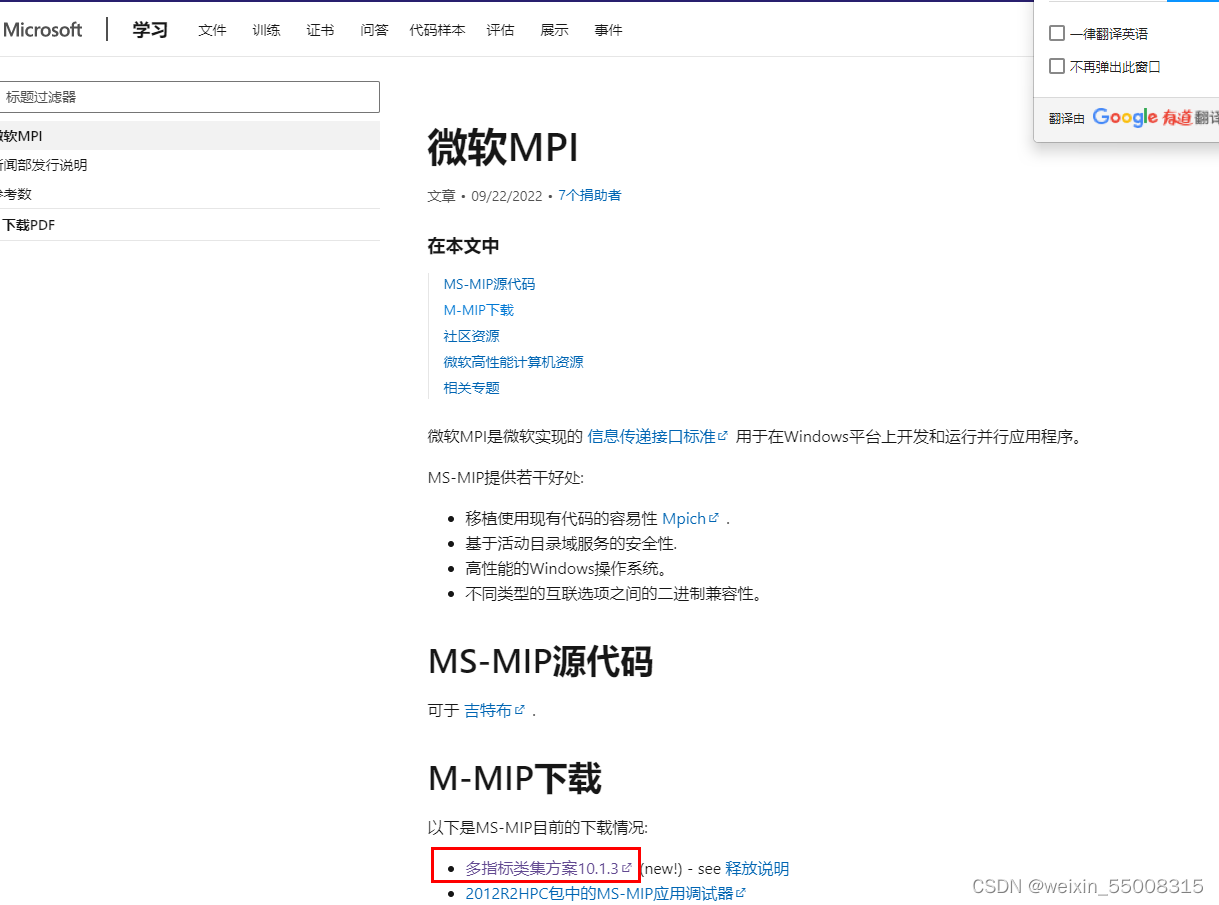This screenshot has width=1219, height=905.
Task: Enable the 一律翻译英语 checkbox
Action: [x=1057, y=33]
